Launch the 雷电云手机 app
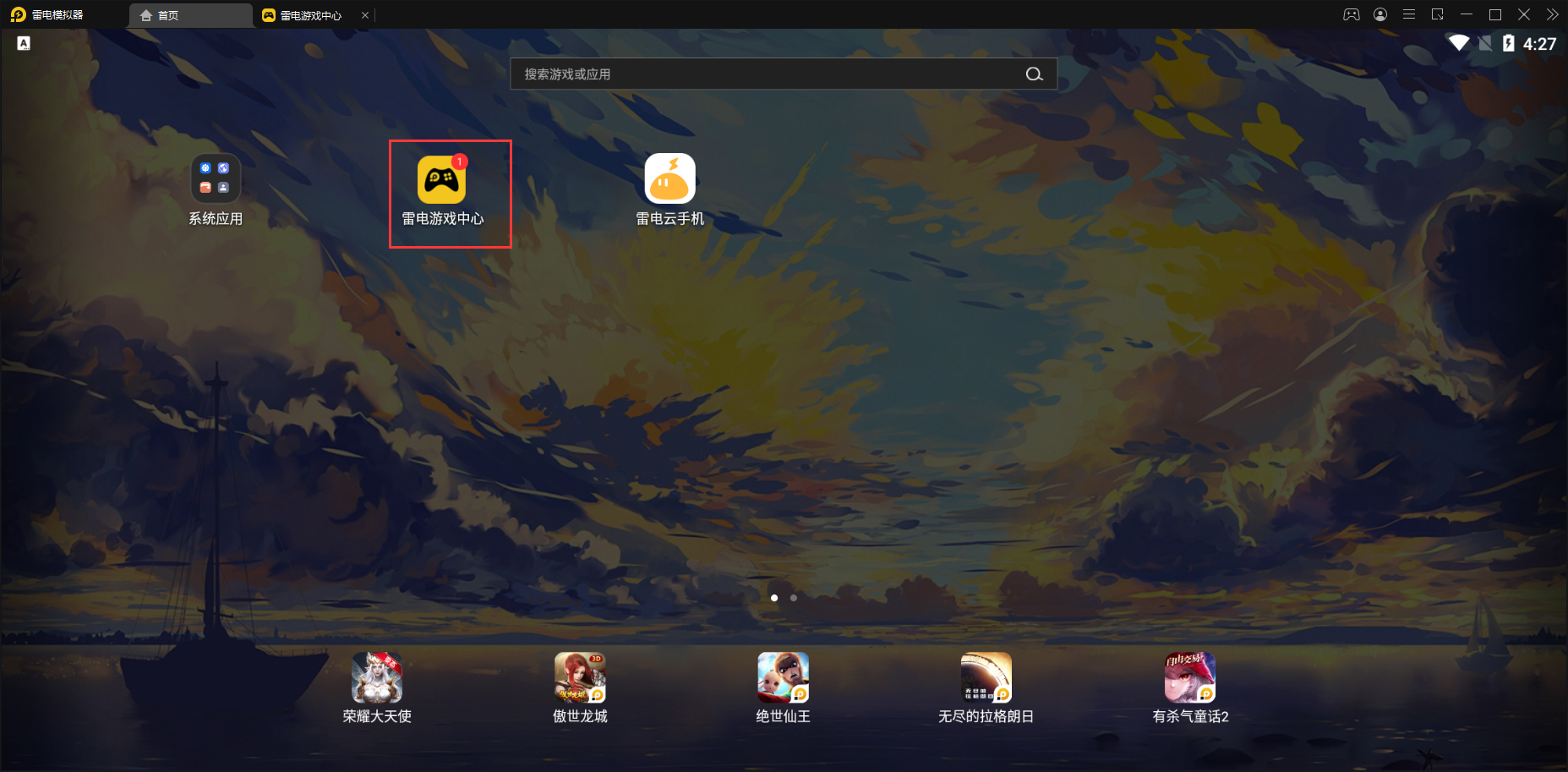The width and height of the screenshot is (1568, 772). pyautogui.click(x=669, y=179)
